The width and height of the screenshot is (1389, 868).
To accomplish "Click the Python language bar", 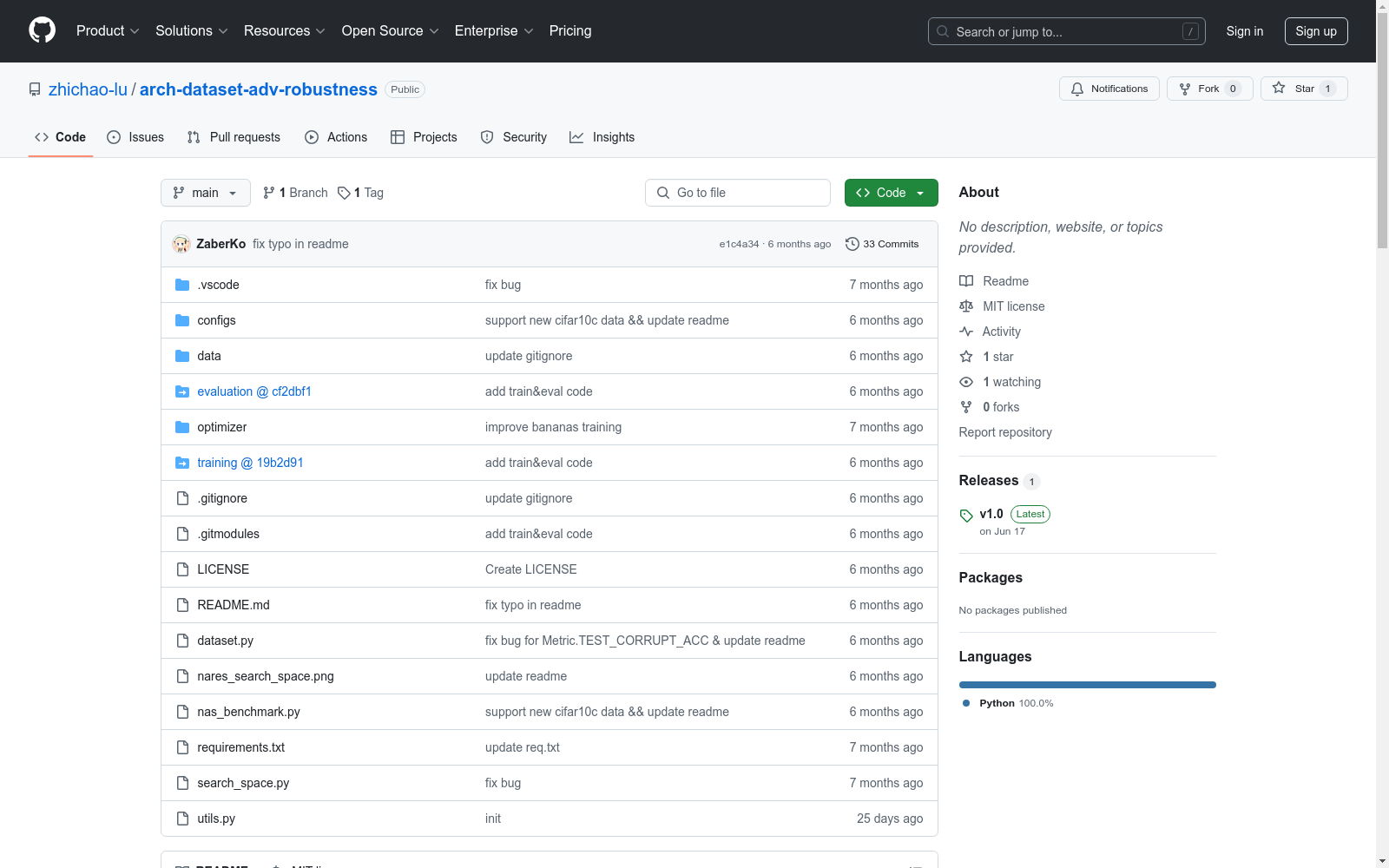I will [x=1088, y=685].
